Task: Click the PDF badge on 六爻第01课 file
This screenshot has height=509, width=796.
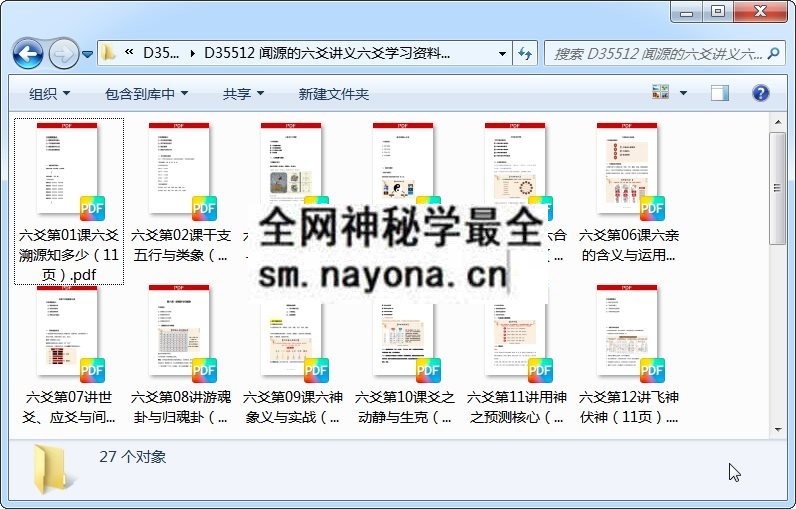Action: (92, 208)
